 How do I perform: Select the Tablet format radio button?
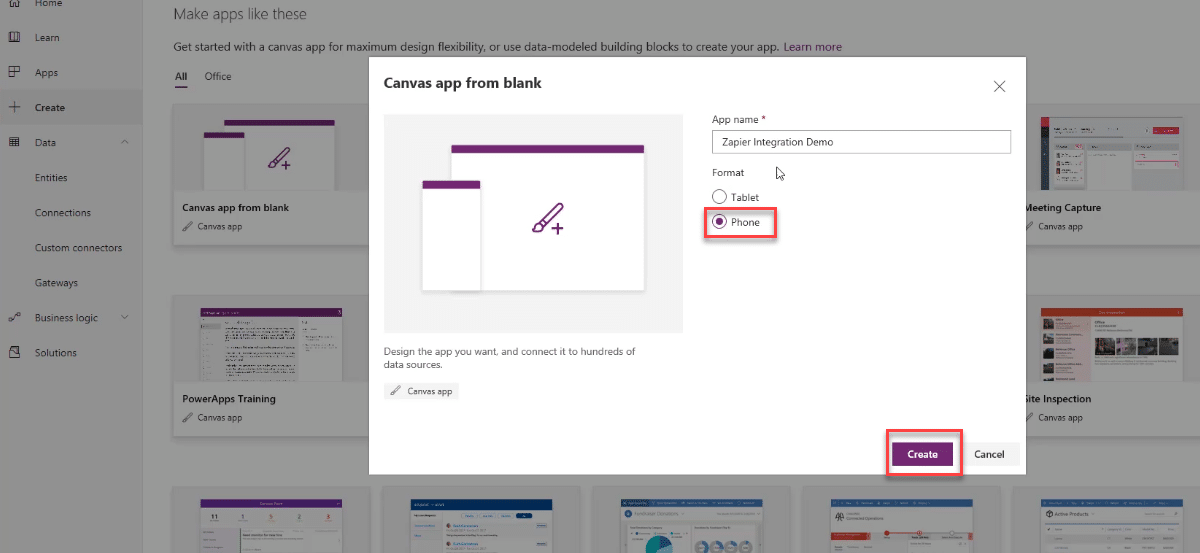[x=719, y=197]
